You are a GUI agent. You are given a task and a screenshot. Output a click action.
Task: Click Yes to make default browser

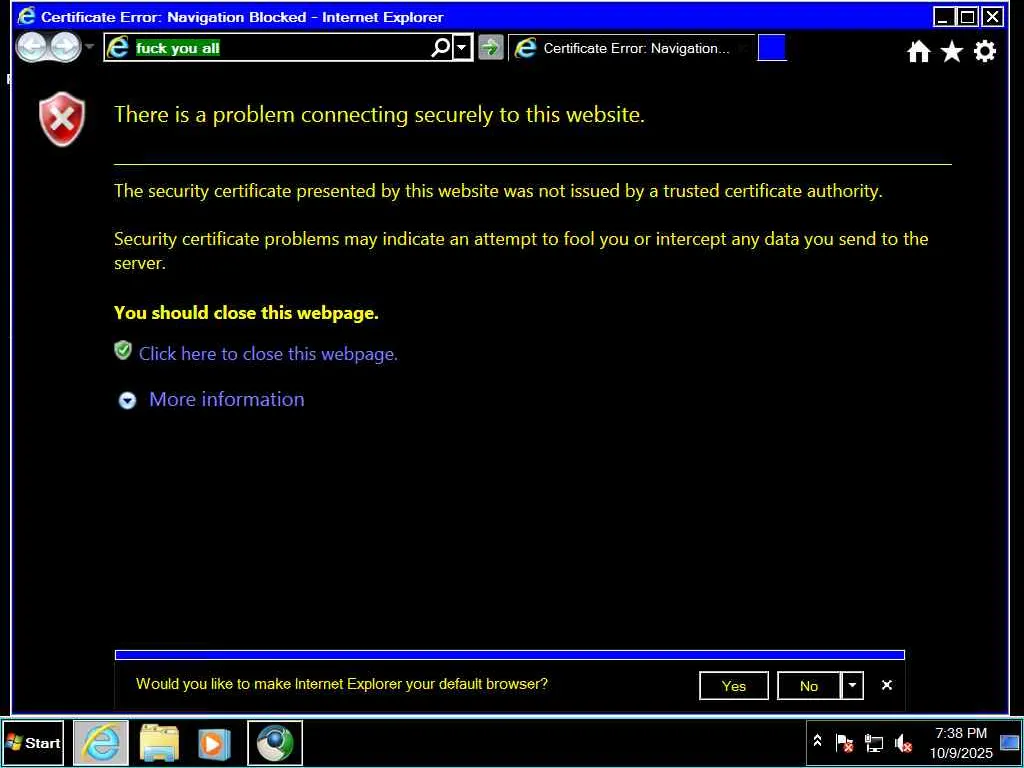pos(733,686)
